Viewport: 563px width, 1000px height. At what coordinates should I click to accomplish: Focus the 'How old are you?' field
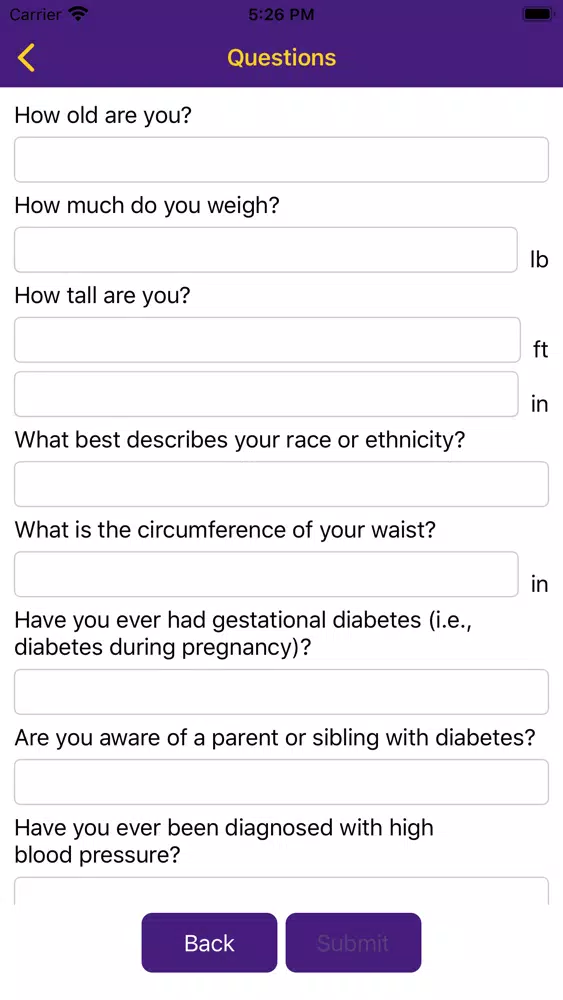281,159
